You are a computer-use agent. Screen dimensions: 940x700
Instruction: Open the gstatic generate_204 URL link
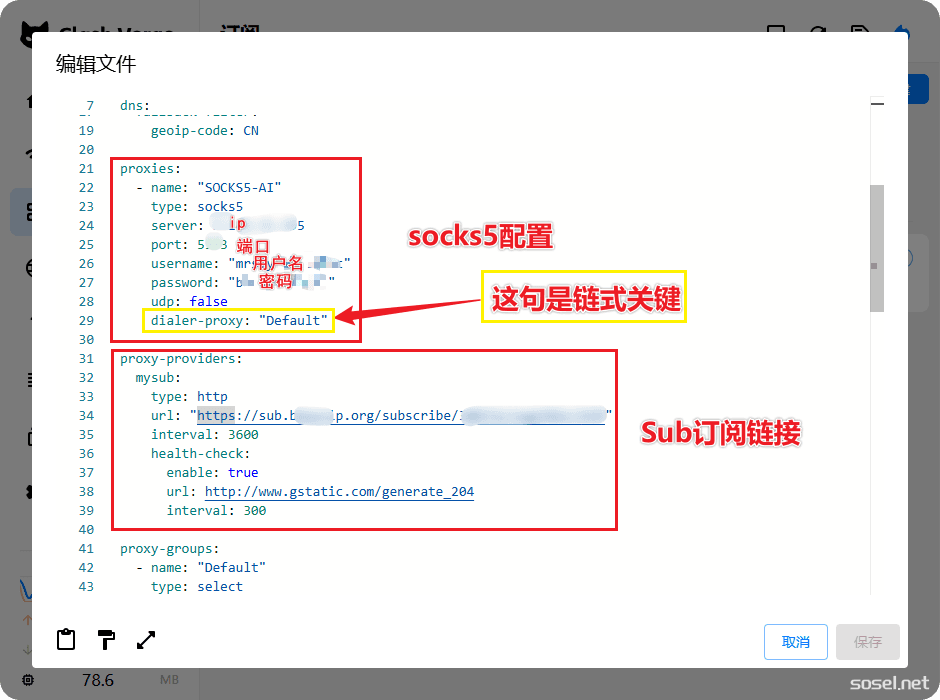tap(339, 492)
